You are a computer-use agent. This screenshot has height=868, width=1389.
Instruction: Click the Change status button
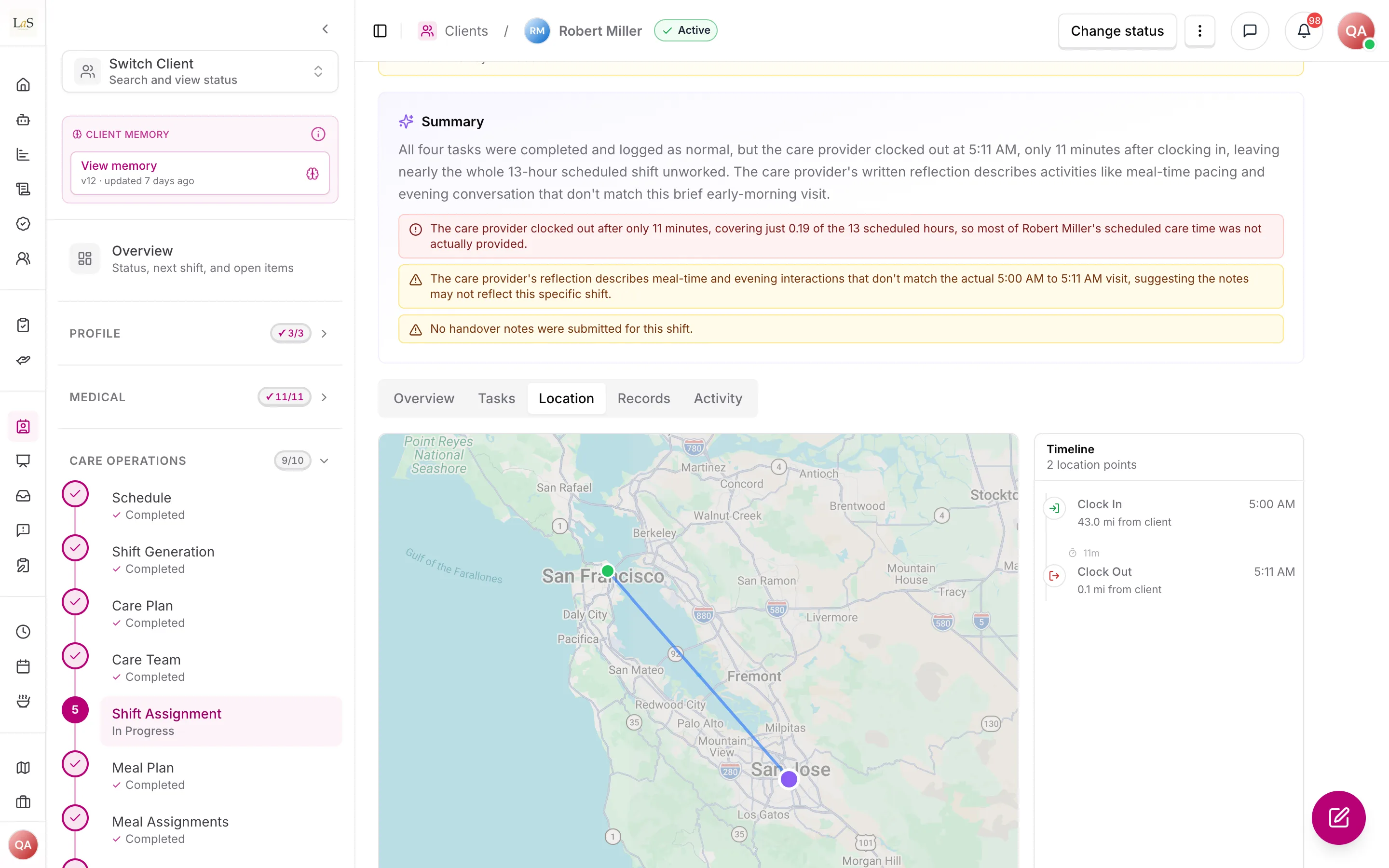tap(1117, 31)
